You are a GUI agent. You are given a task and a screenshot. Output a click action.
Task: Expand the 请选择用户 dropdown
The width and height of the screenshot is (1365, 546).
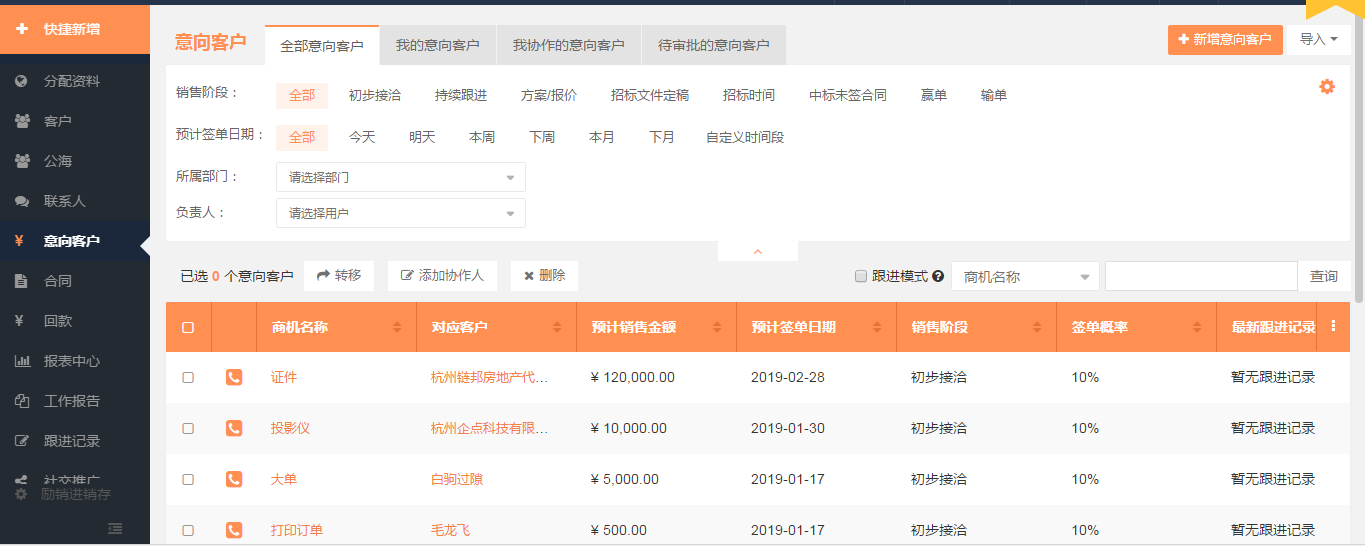tap(400, 213)
